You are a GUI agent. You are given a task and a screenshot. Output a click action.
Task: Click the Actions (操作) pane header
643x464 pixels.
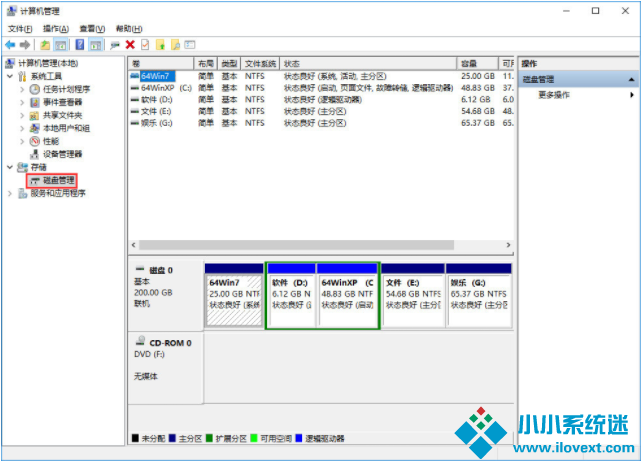(579, 64)
